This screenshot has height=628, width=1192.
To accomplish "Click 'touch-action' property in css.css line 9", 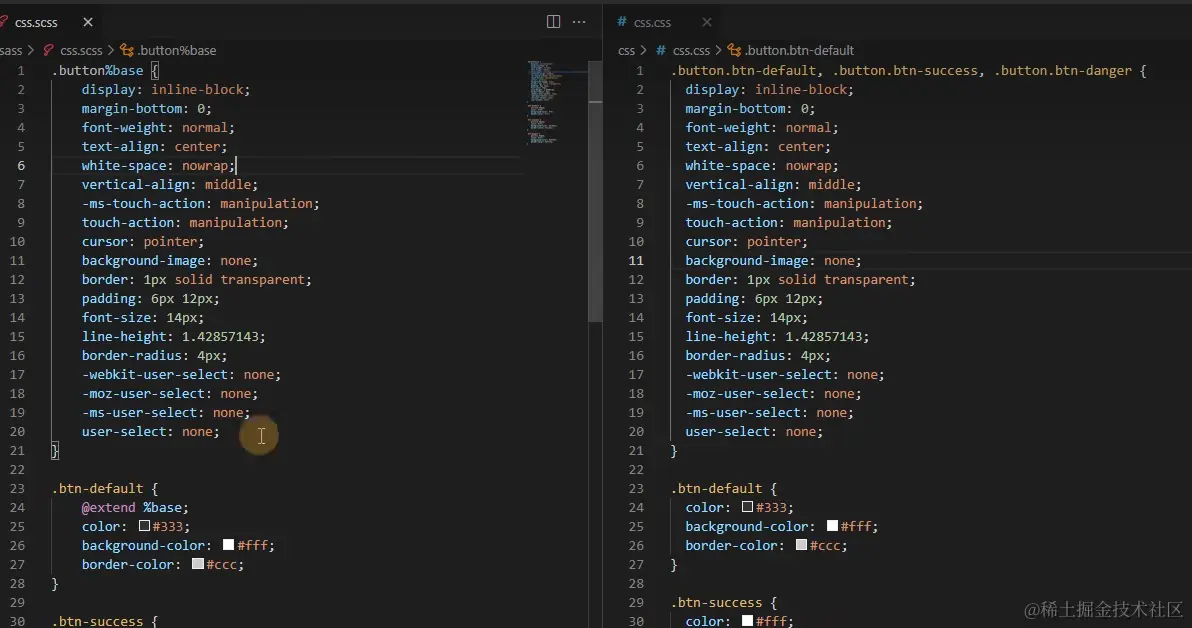I will (731, 222).
